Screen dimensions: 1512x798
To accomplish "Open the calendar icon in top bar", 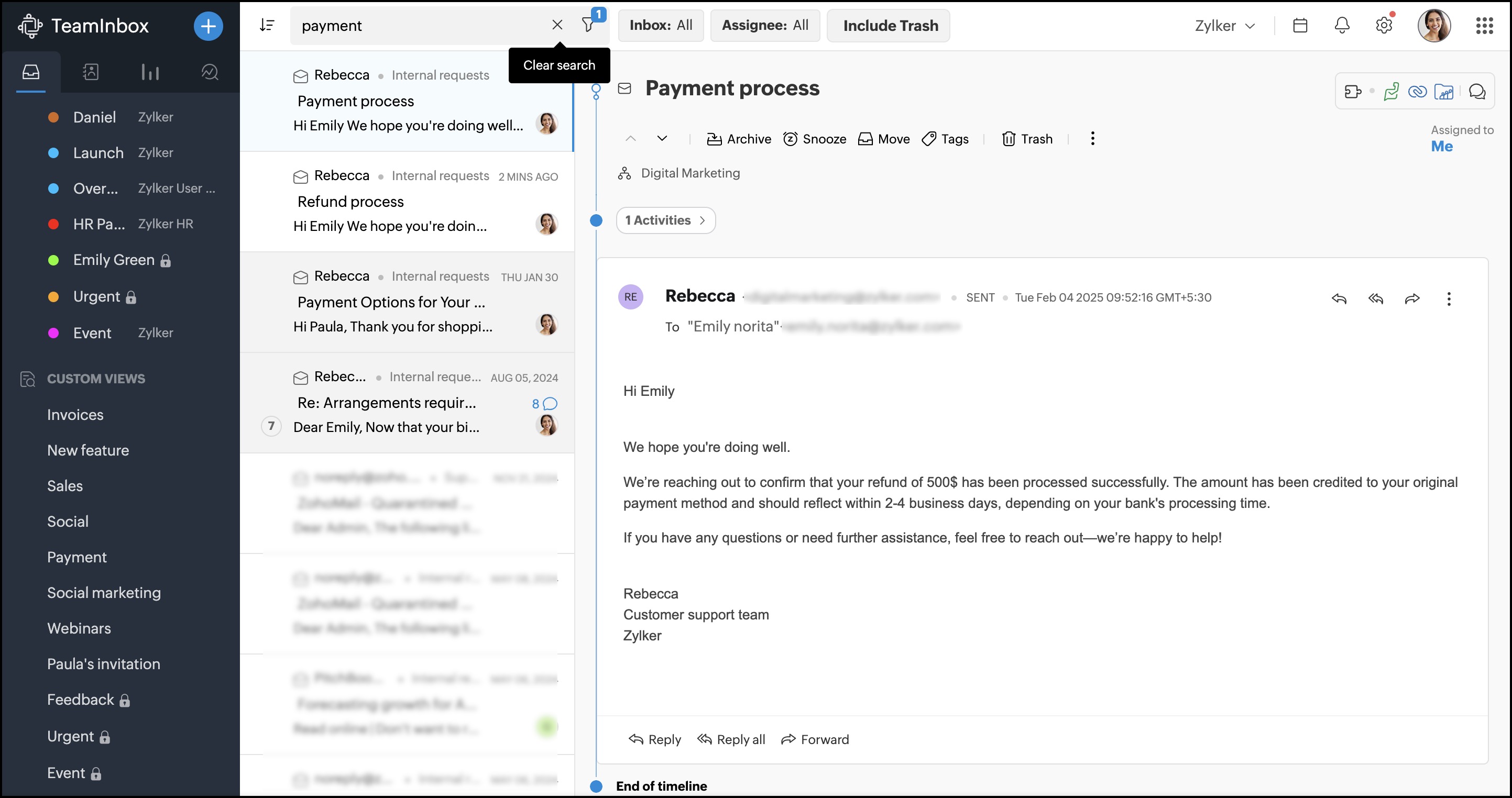I will (x=1299, y=25).
